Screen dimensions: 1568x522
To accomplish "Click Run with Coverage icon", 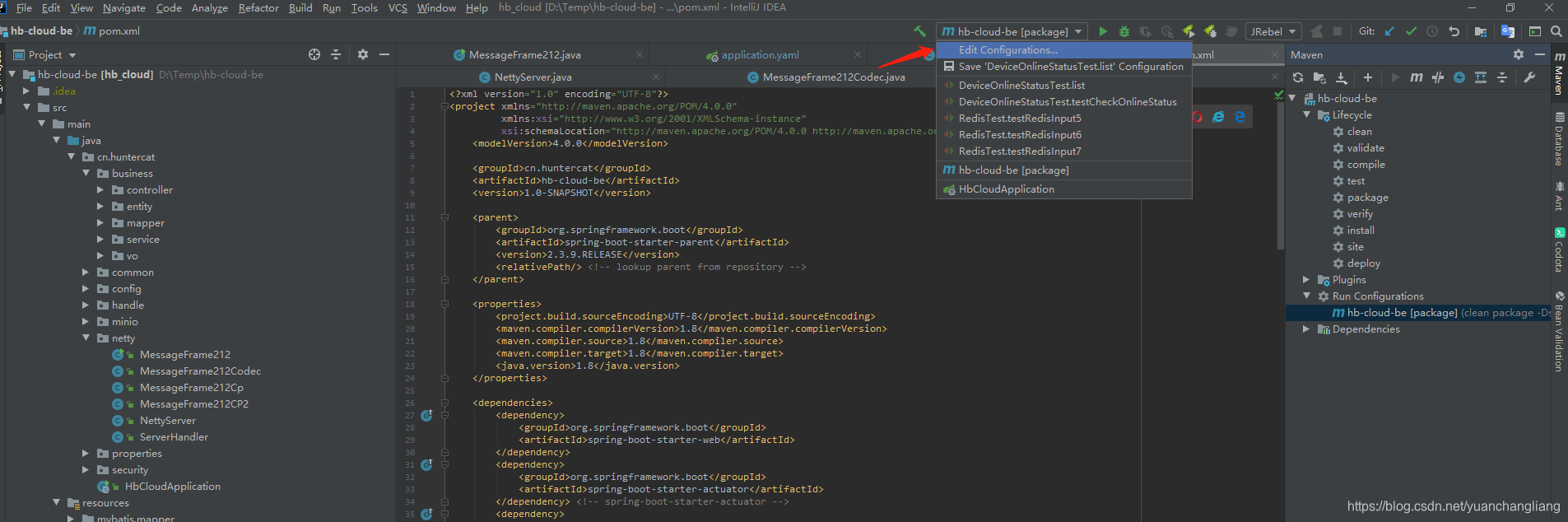I will coord(1146,31).
